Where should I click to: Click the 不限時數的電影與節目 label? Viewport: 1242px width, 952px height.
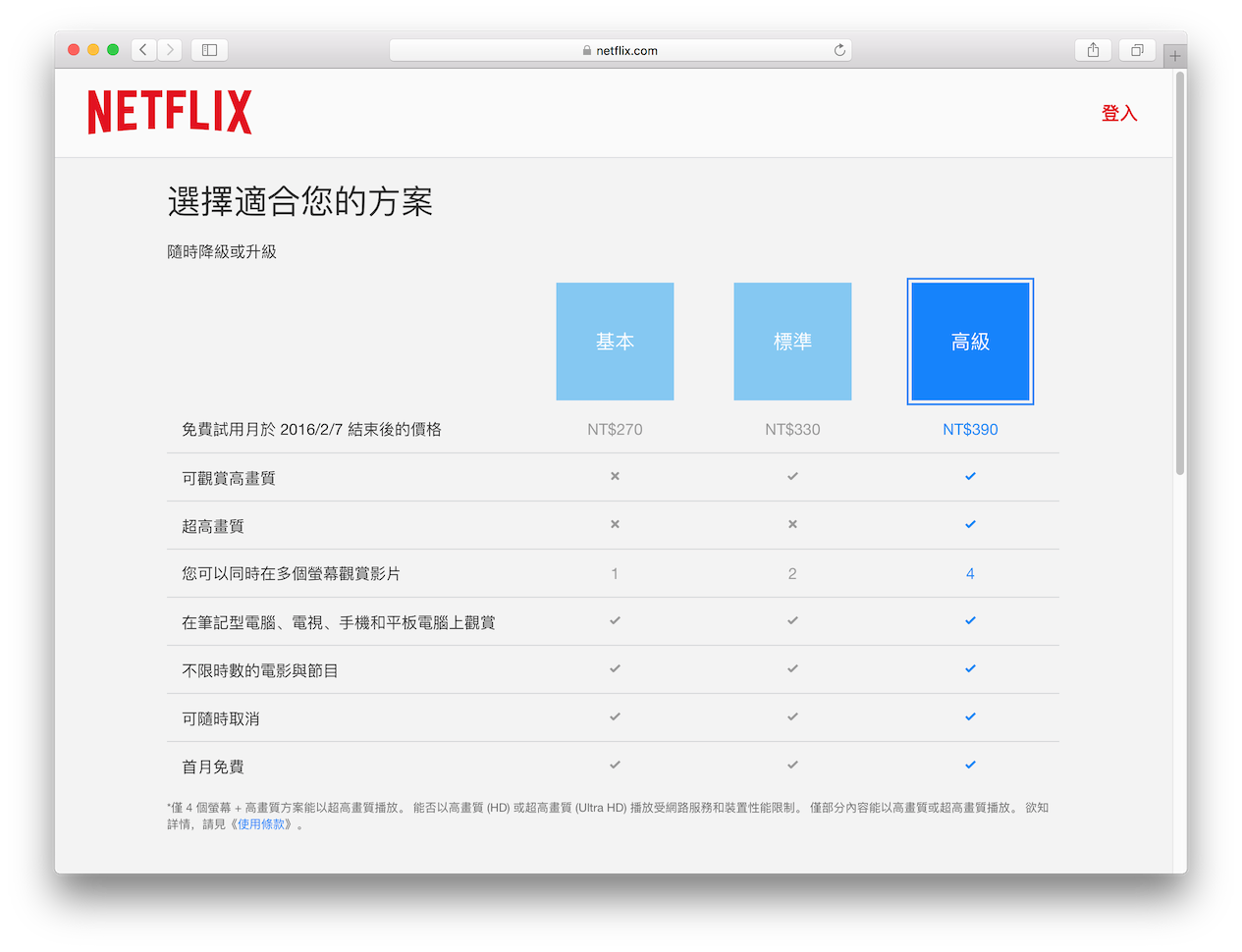pyautogui.click(x=260, y=670)
